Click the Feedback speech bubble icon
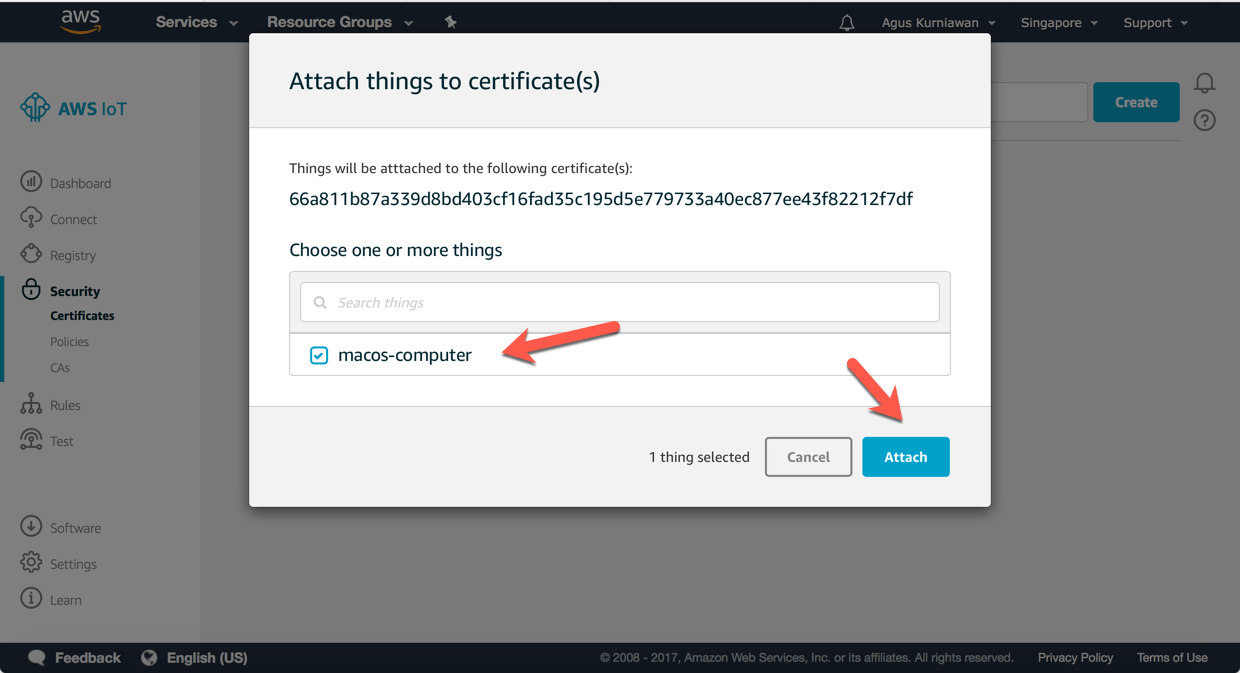 [x=37, y=658]
